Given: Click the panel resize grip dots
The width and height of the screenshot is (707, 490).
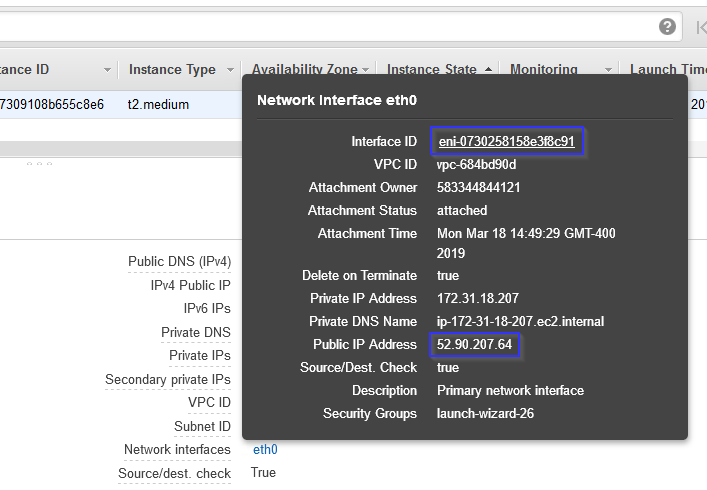Looking at the screenshot, I should click(x=39, y=164).
